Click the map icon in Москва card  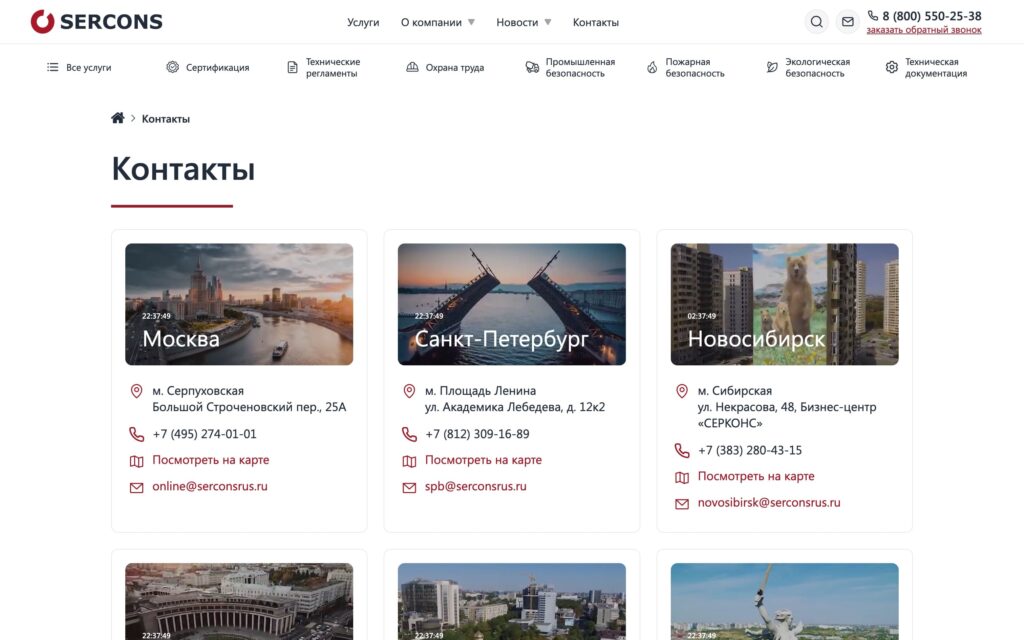[136, 461]
